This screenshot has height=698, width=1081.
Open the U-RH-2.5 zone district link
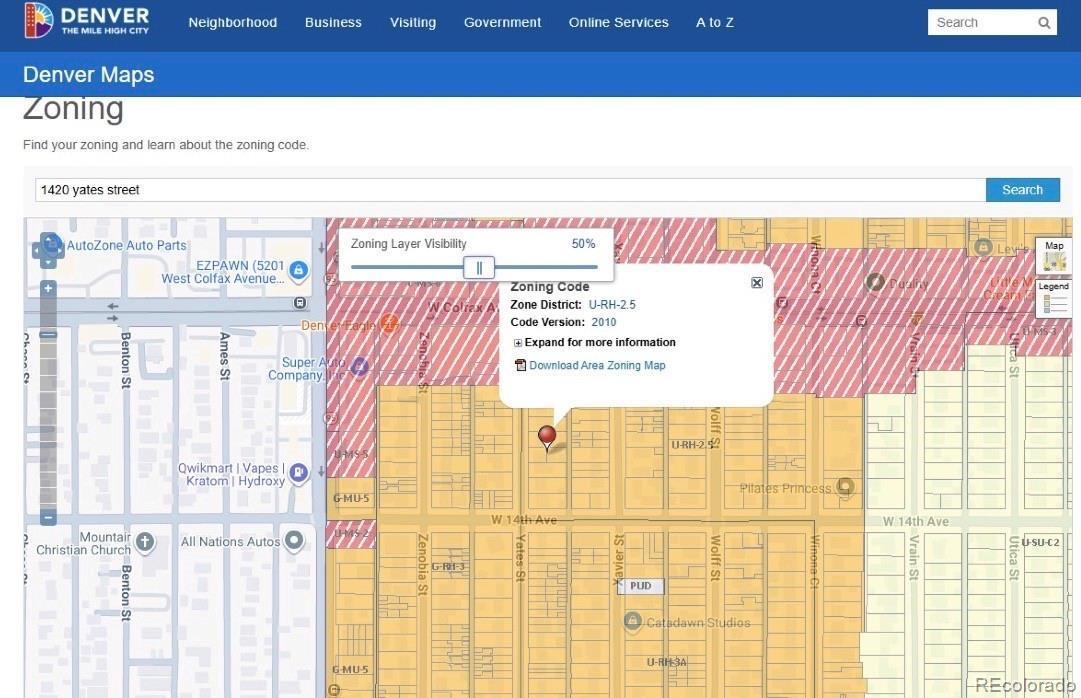612,304
